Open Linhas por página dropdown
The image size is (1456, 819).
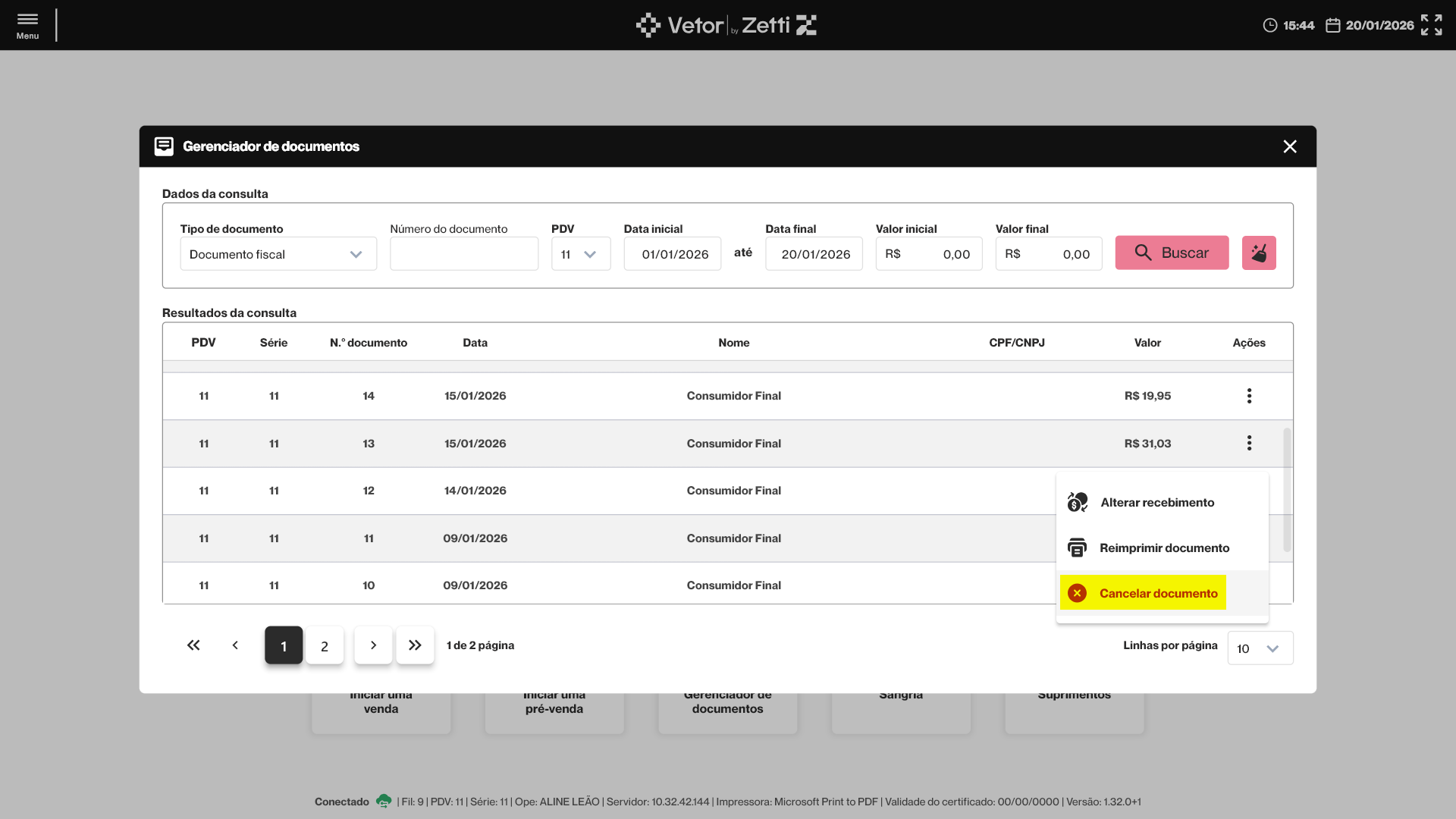tap(1260, 648)
